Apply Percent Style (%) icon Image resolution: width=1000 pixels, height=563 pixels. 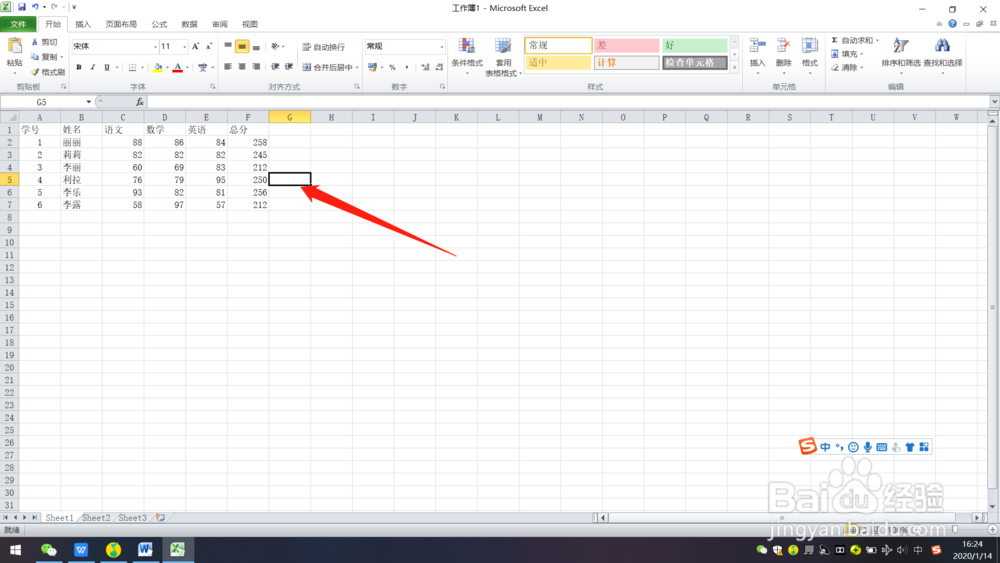(x=392, y=67)
